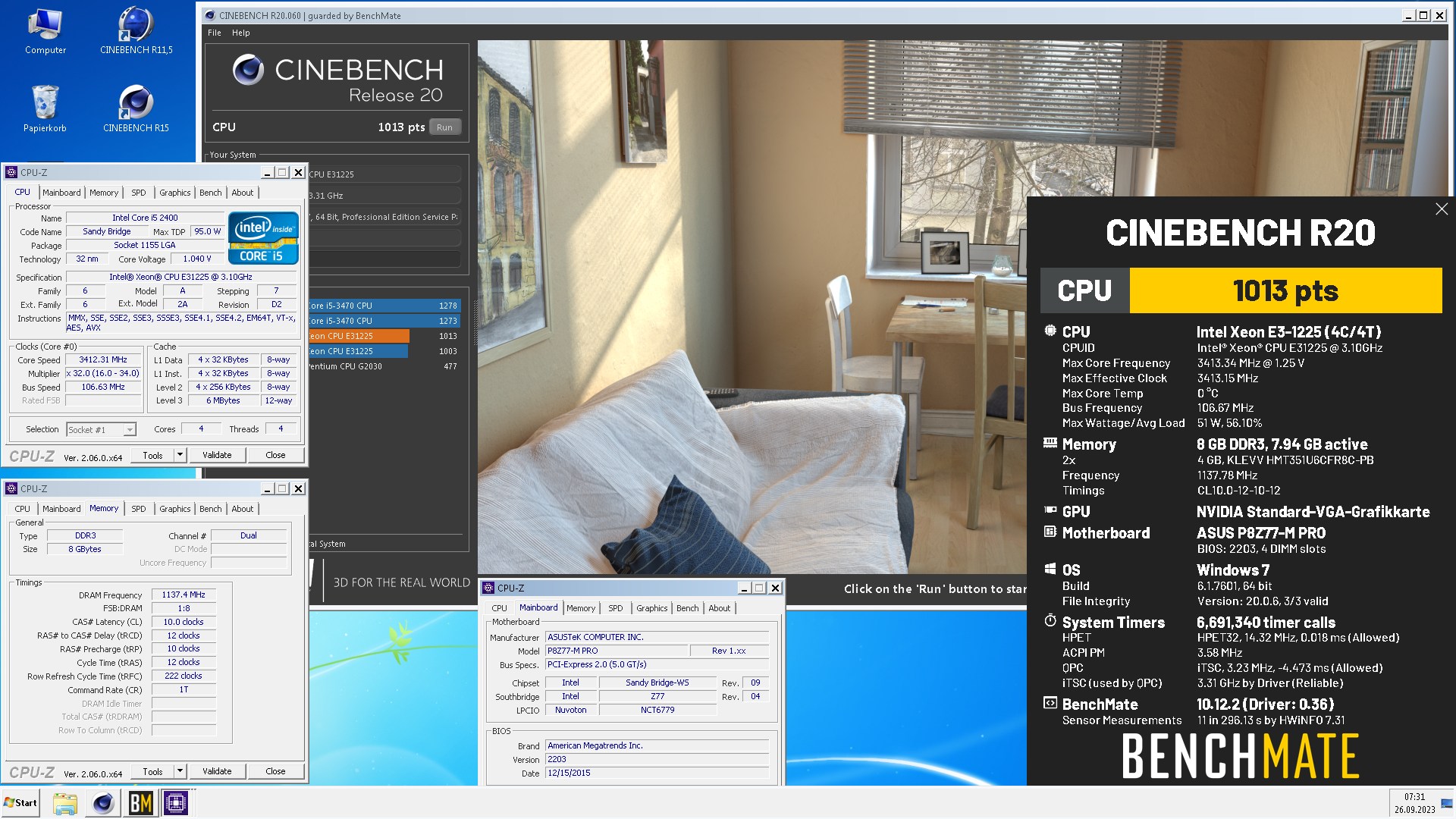Click Validate in CPU-Z Memory window

pyautogui.click(x=217, y=771)
